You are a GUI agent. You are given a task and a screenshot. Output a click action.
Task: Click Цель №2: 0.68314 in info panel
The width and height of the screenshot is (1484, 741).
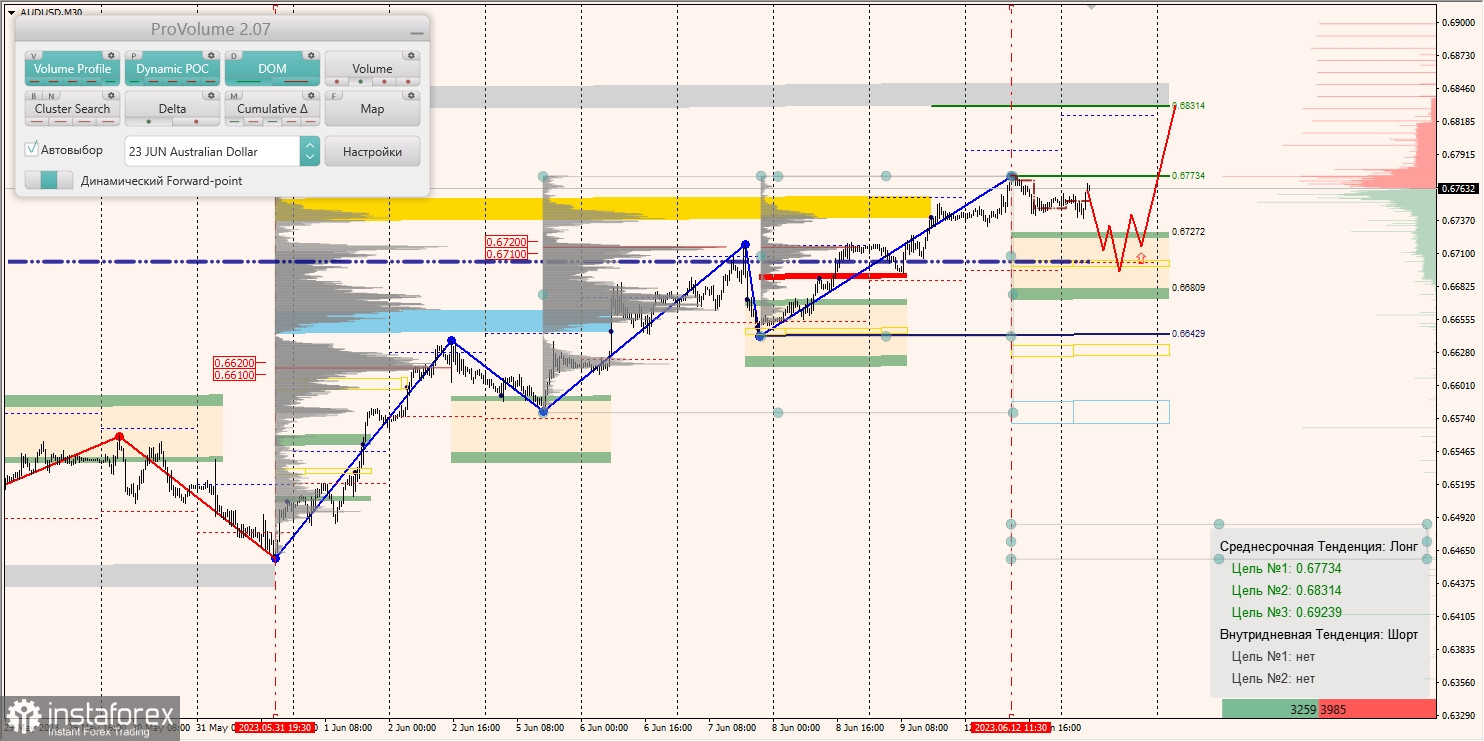[x=1286, y=590]
